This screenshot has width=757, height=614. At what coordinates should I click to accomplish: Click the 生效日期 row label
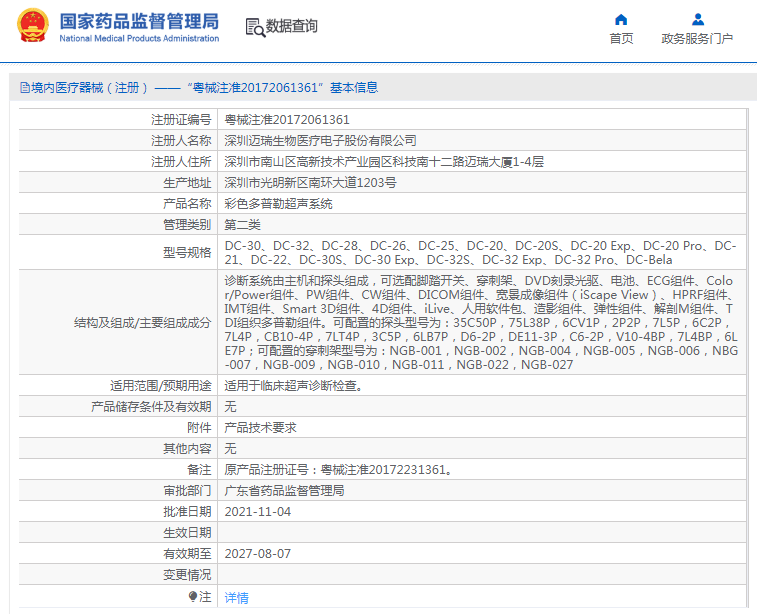click(x=187, y=532)
